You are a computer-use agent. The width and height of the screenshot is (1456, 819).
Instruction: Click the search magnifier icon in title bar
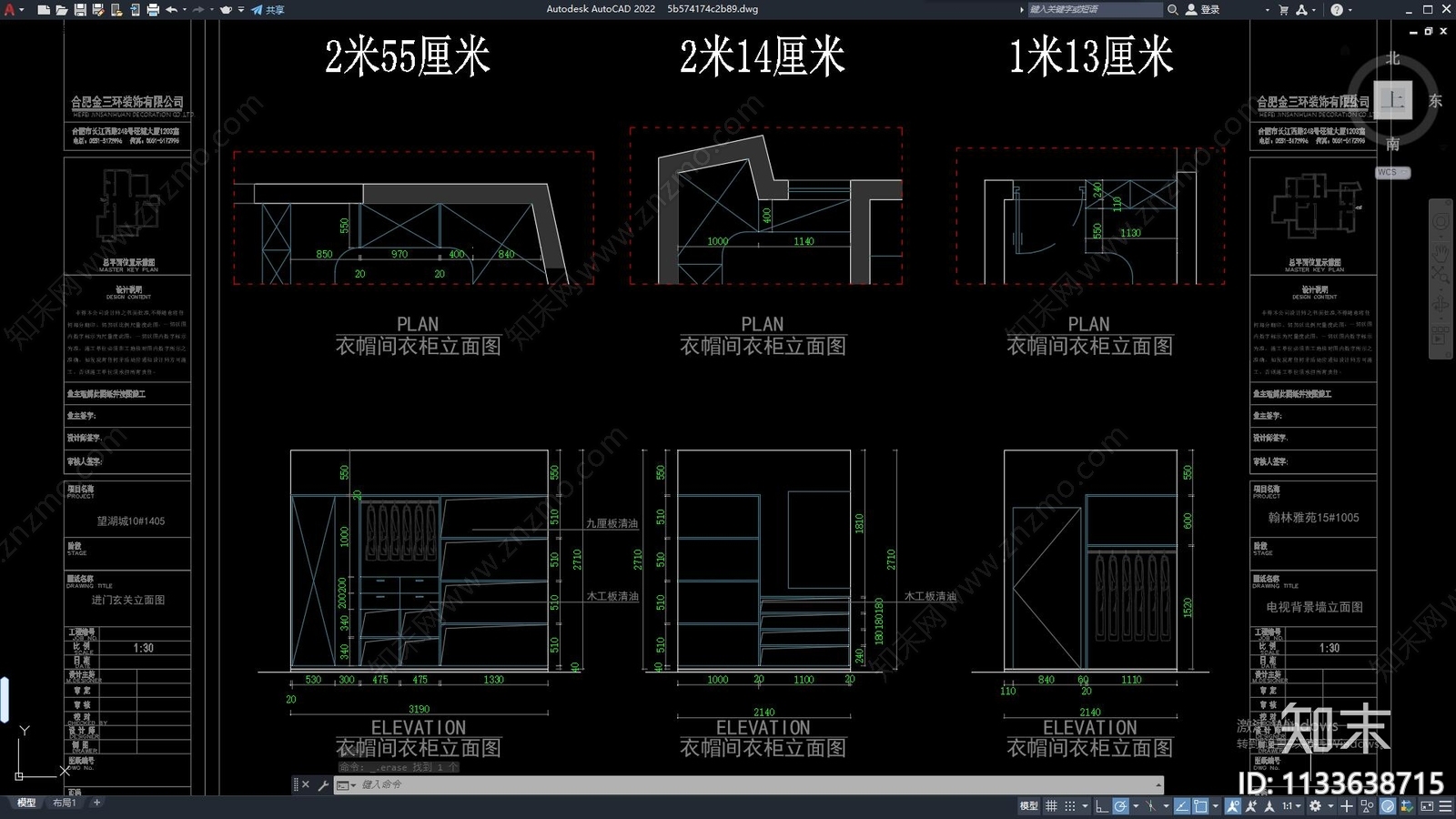[1173, 9]
